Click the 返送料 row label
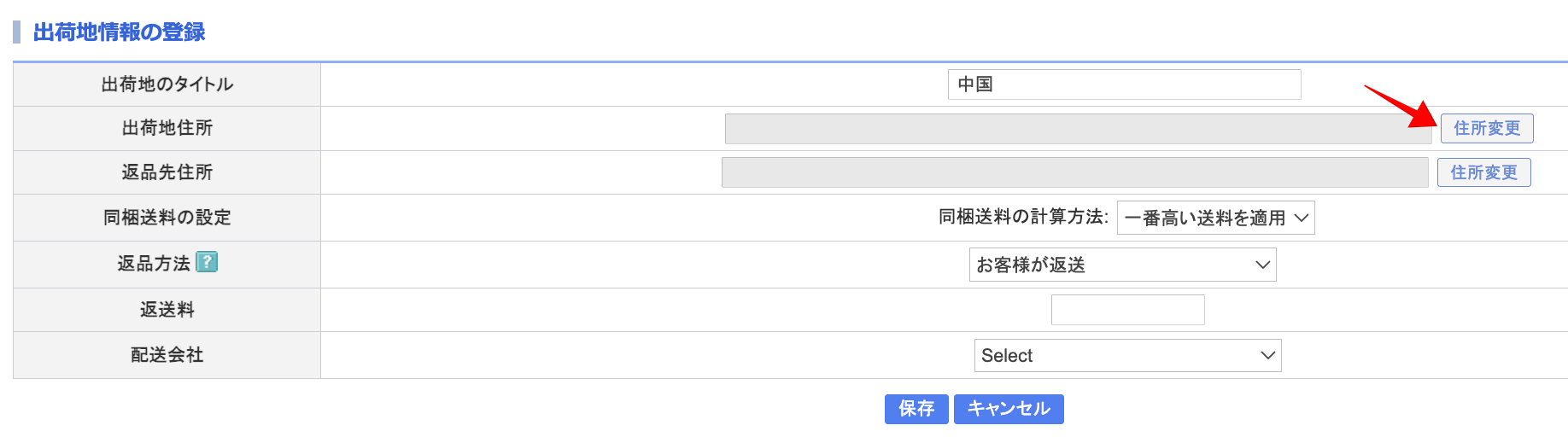Image resolution: width=1568 pixels, height=437 pixels. 167,310
